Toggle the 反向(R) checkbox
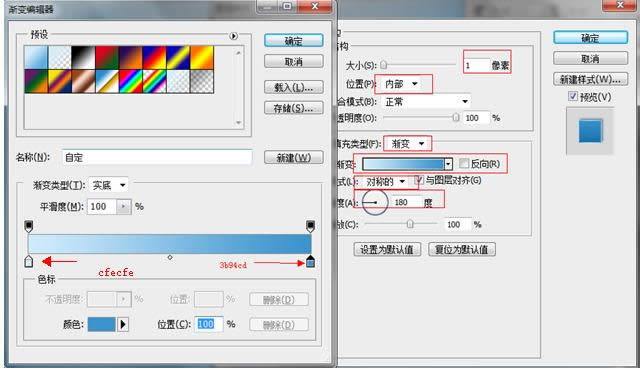Image resolution: width=640 pixels, height=371 pixels. click(x=464, y=164)
